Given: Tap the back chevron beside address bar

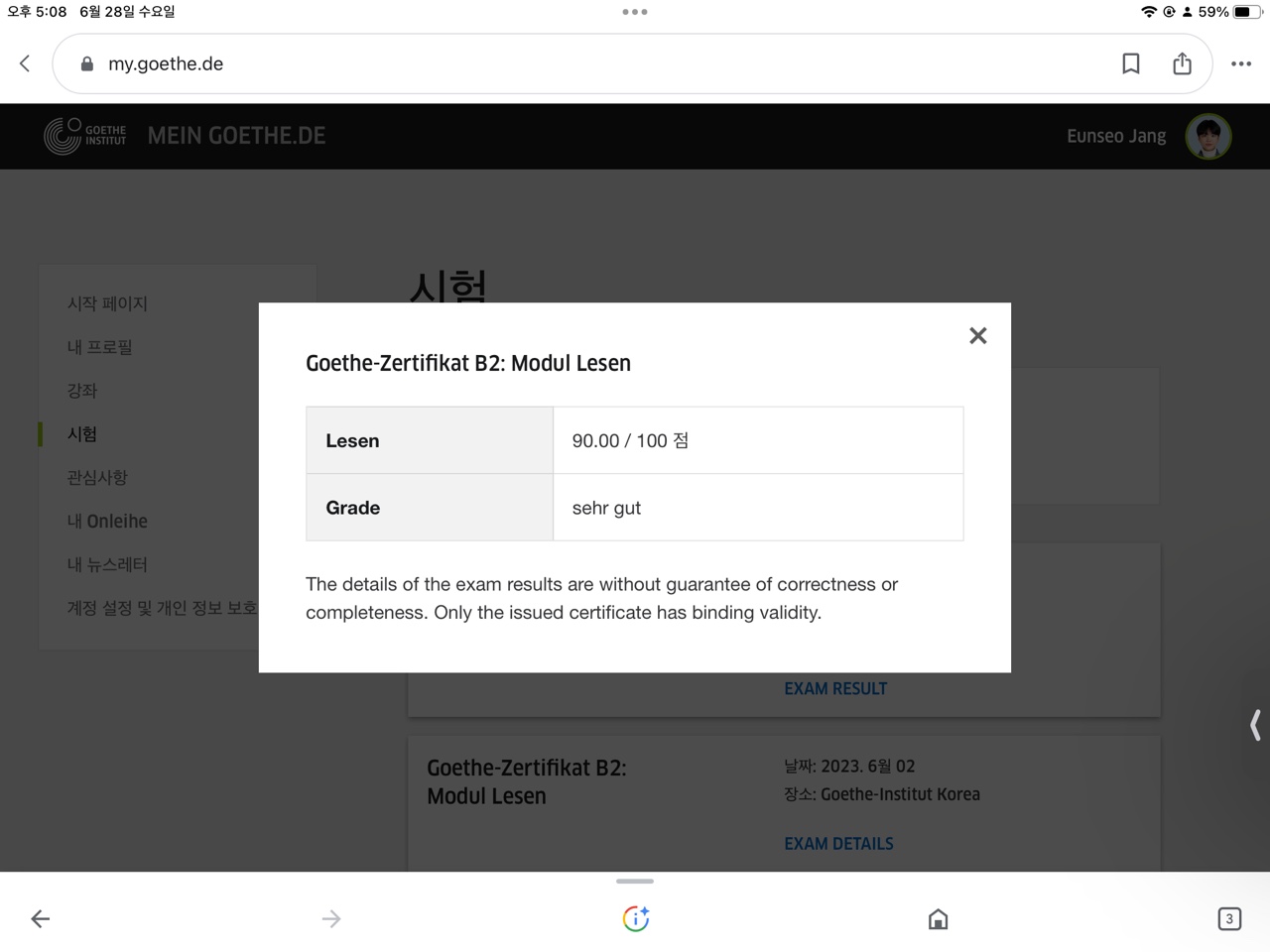Looking at the screenshot, I should 26,63.
